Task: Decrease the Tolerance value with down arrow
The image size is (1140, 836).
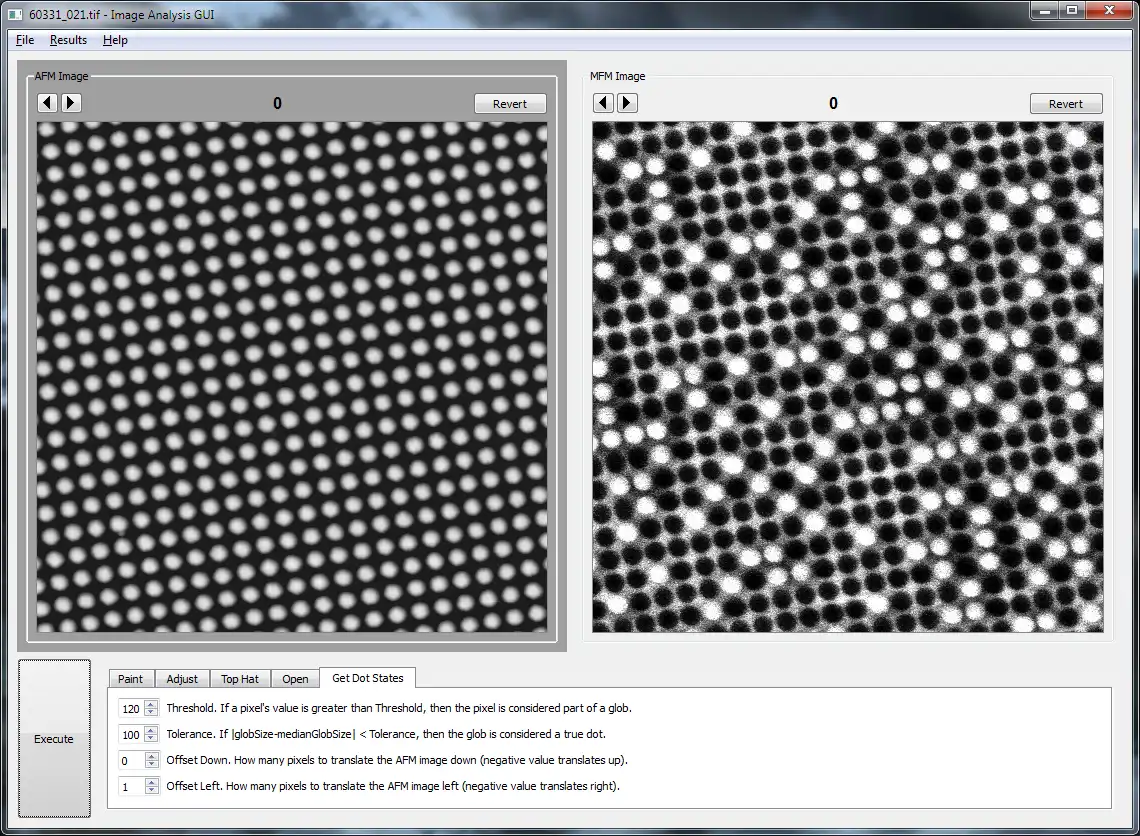Action: 151,739
